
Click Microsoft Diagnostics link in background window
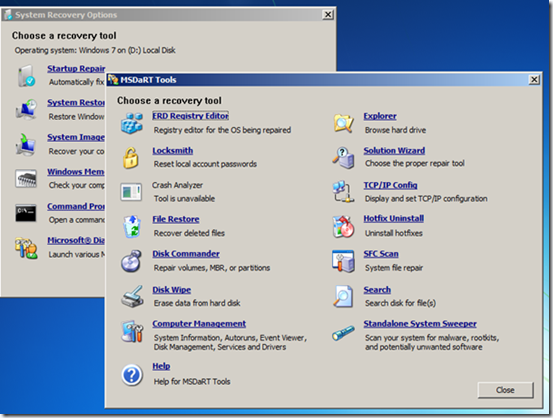coord(76,240)
